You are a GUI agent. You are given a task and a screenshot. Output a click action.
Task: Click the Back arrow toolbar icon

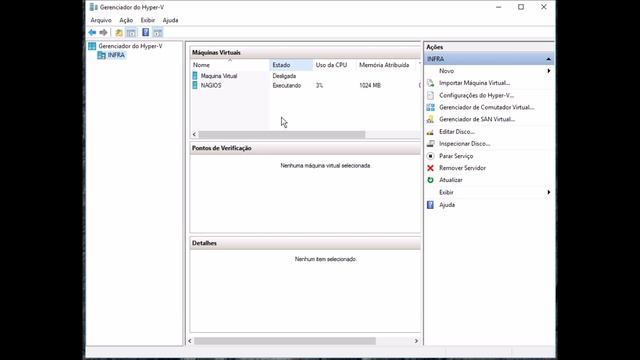(x=92, y=33)
